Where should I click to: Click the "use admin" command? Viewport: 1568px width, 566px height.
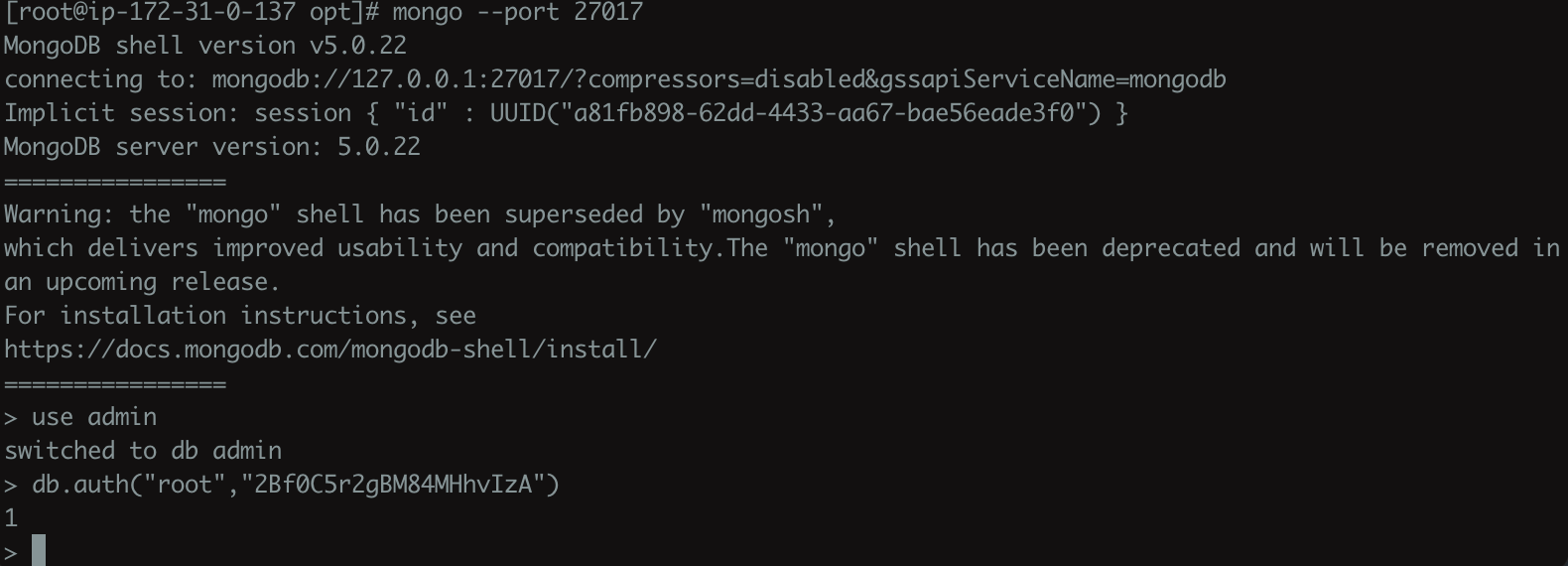click(x=94, y=417)
